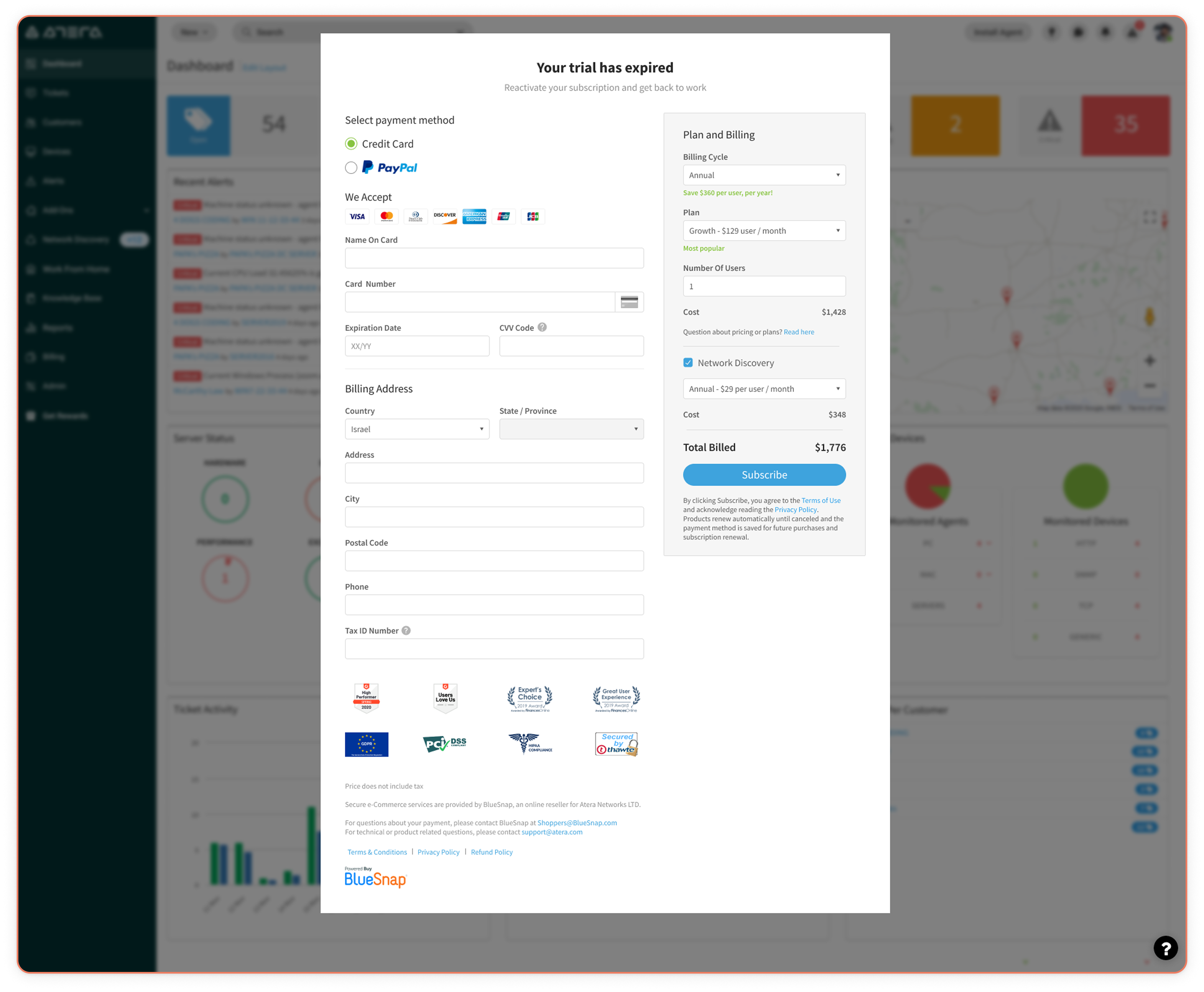Open Privacy Policy link in footer
Screen dimensions: 1204x992
[438, 852]
